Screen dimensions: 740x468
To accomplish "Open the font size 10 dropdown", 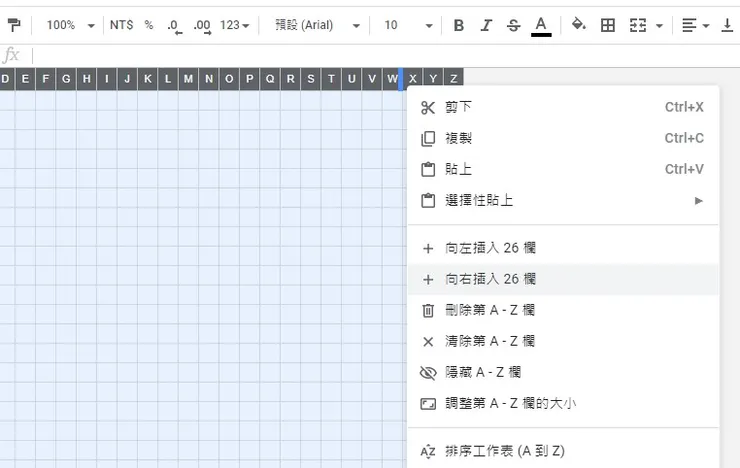I will point(408,25).
